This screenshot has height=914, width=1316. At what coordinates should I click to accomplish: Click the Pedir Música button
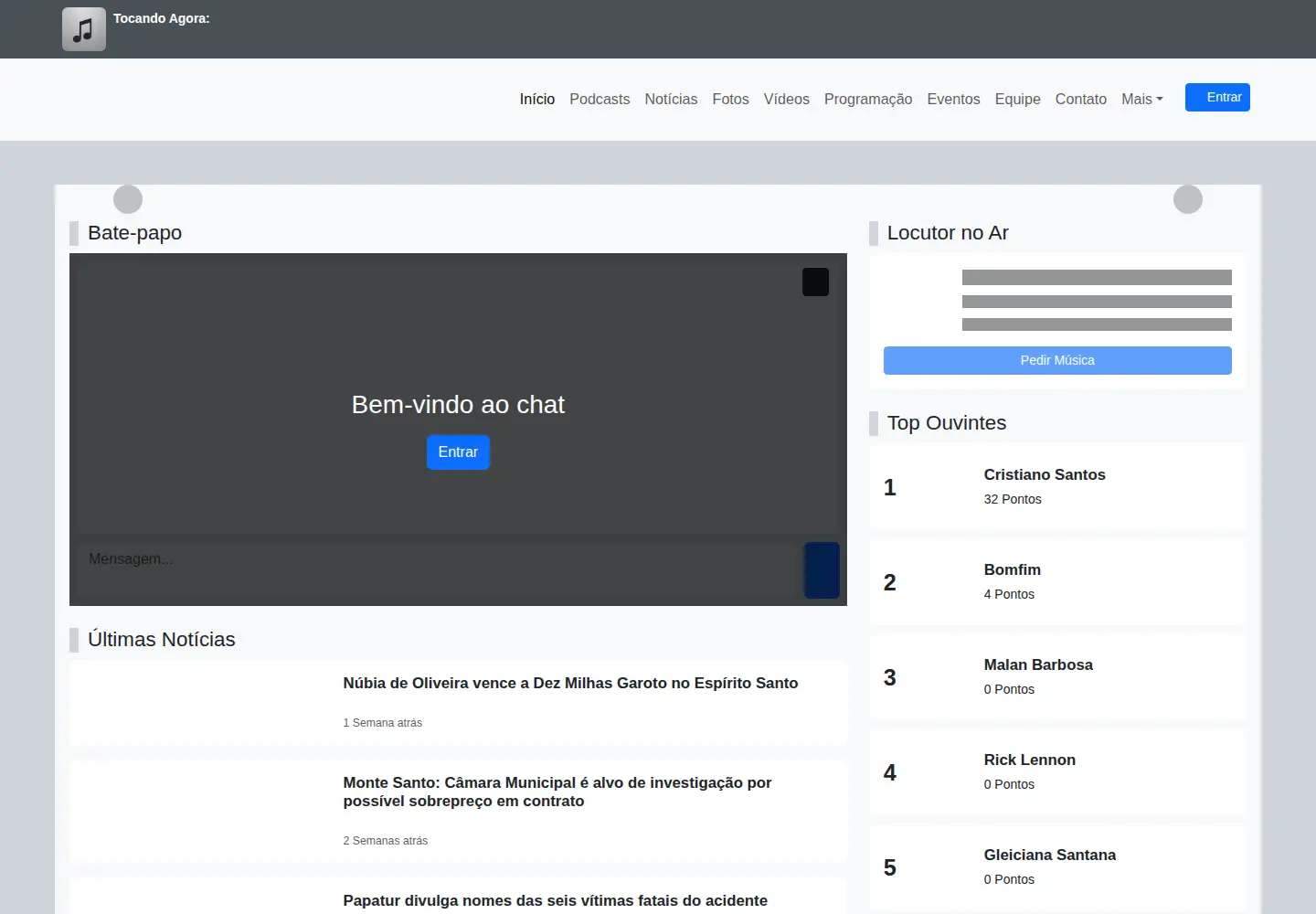[x=1057, y=360]
